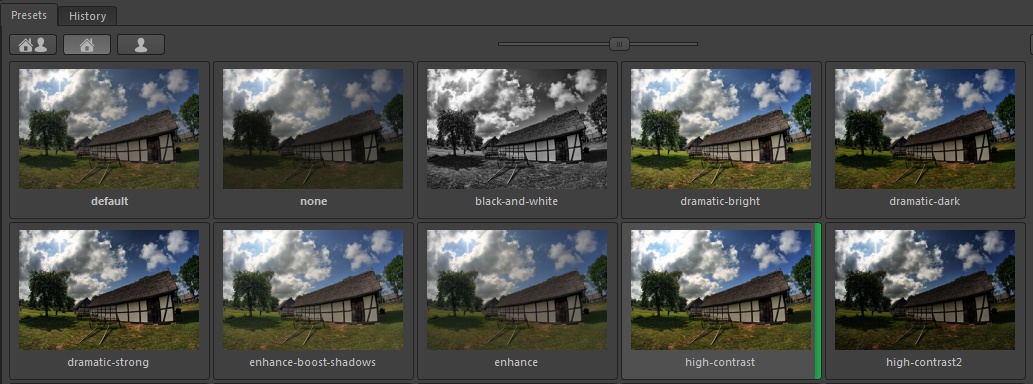Screen dimensions: 1033x384
Task: Select the Presets tab
Action: click(29, 14)
